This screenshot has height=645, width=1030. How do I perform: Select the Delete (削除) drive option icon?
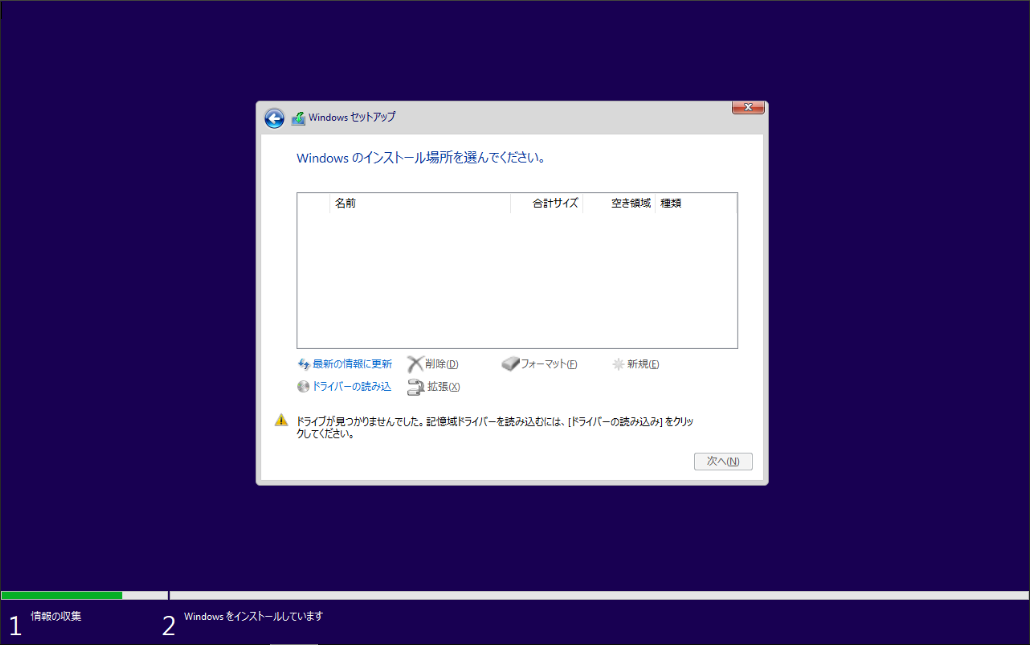pos(414,364)
